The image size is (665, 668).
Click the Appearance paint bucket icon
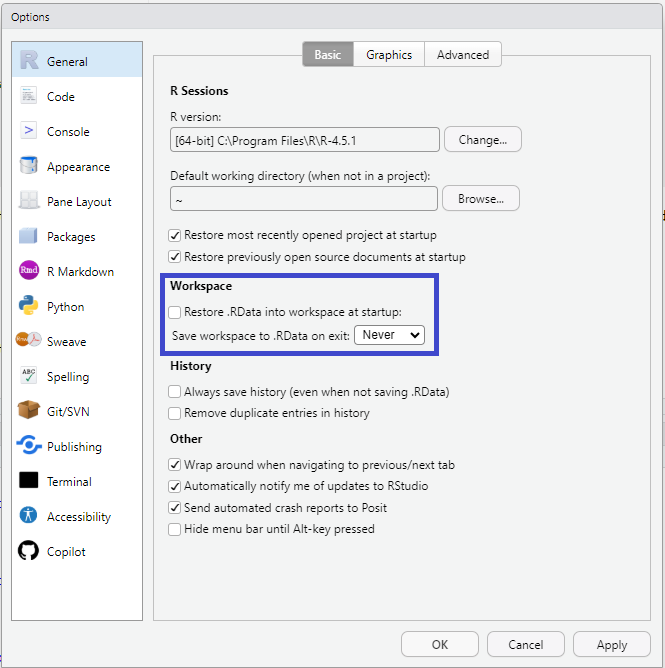pos(29,165)
